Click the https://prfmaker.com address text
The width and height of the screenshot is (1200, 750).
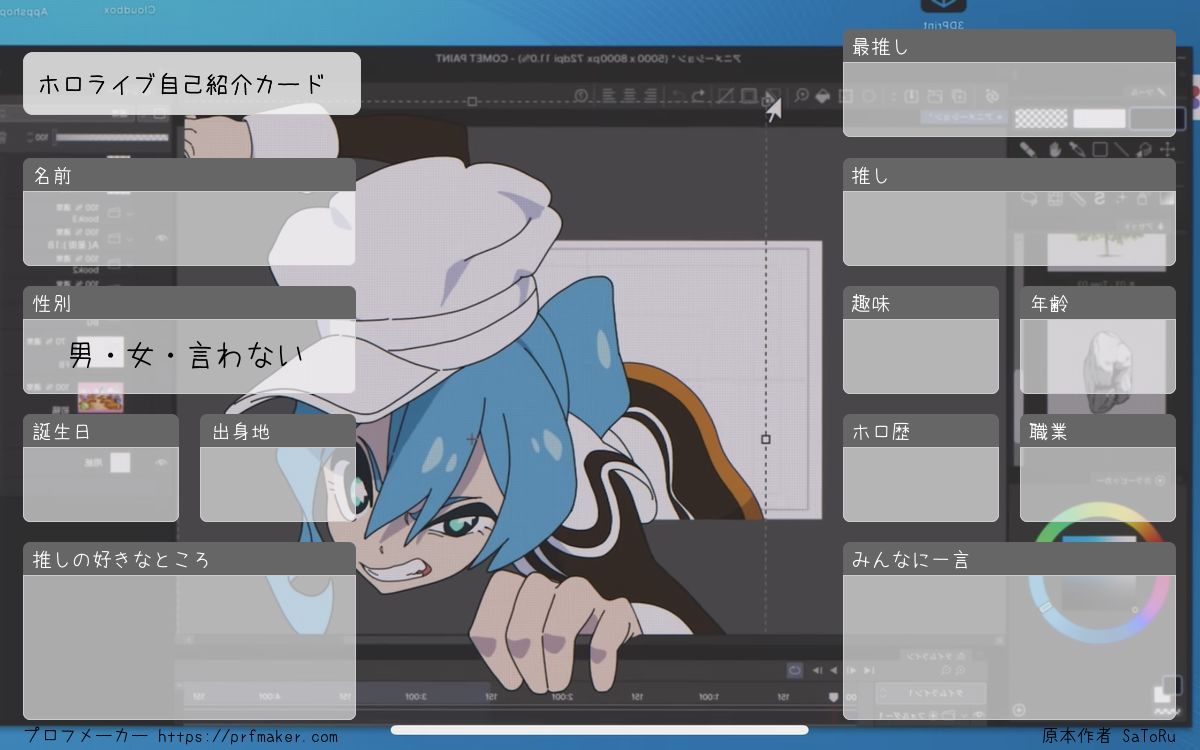pos(247,737)
